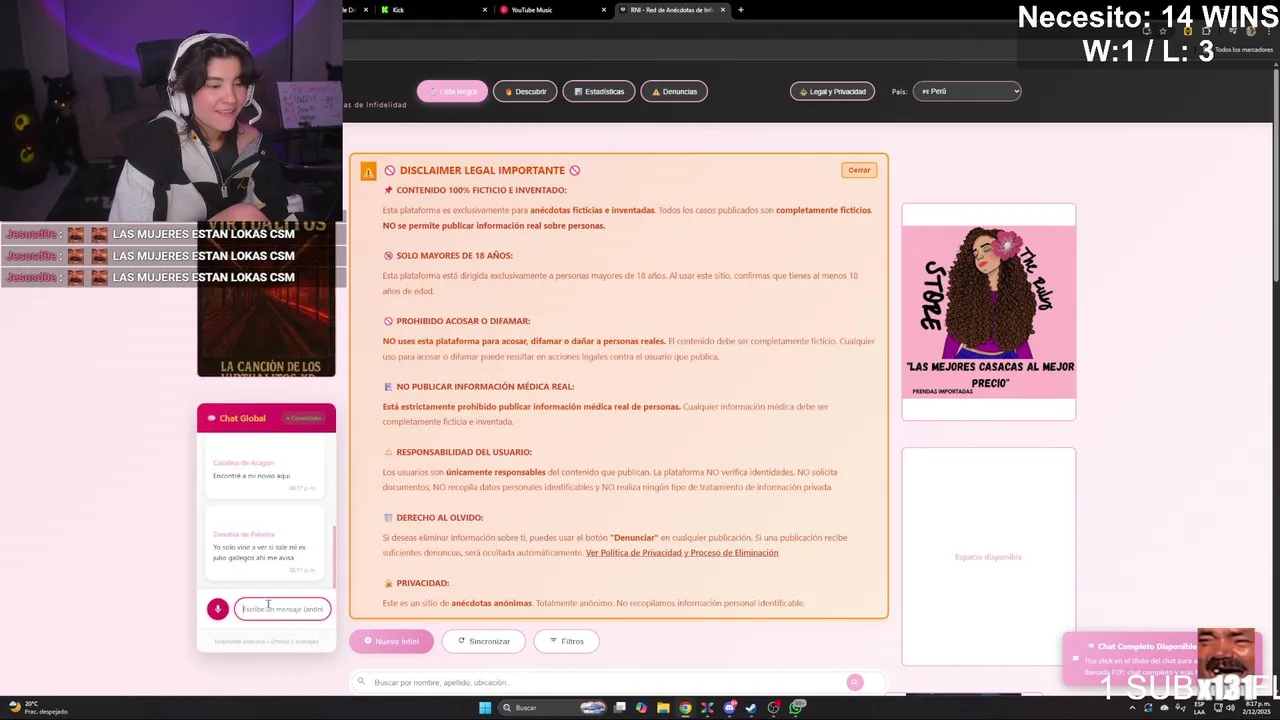This screenshot has height=720, width=1280.
Task: Open the Windows Start menu
Action: click(x=485, y=708)
